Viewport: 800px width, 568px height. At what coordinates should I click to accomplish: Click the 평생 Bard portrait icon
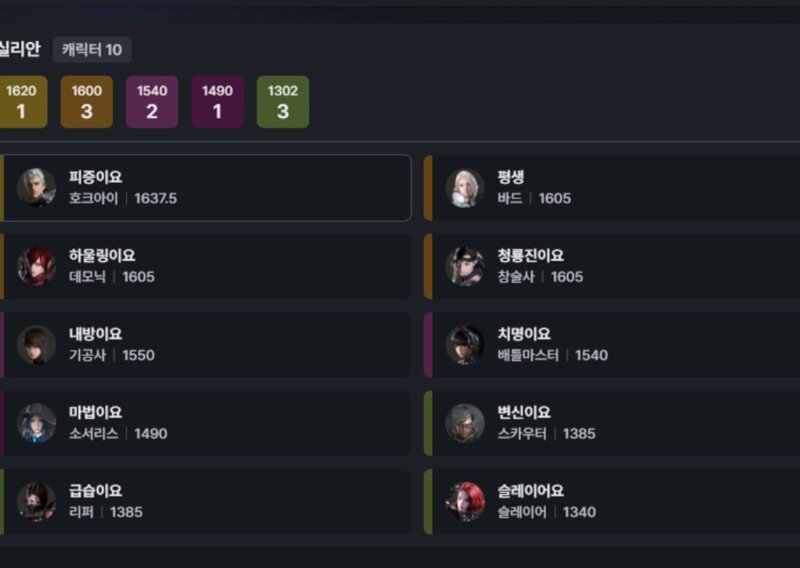tap(465, 188)
